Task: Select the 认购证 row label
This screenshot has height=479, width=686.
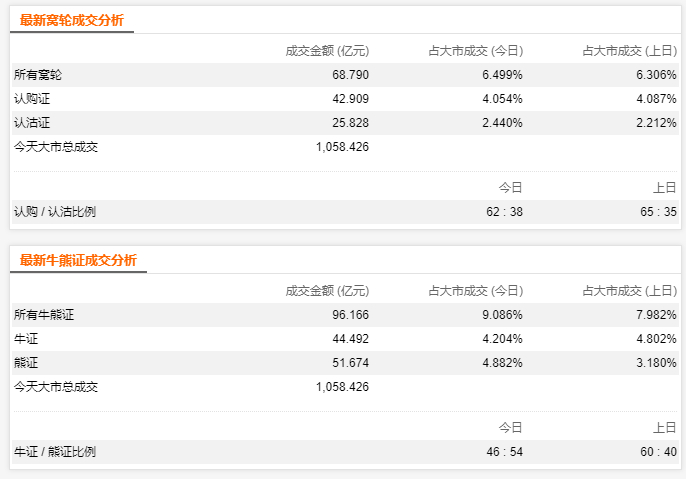Action: click(32, 99)
